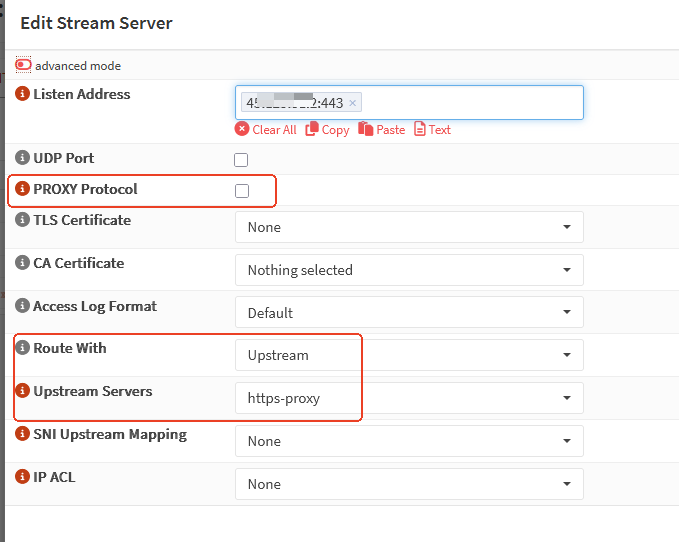Enable the UDP Port checkbox
The width and height of the screenshot is (679, 542).
241,160
